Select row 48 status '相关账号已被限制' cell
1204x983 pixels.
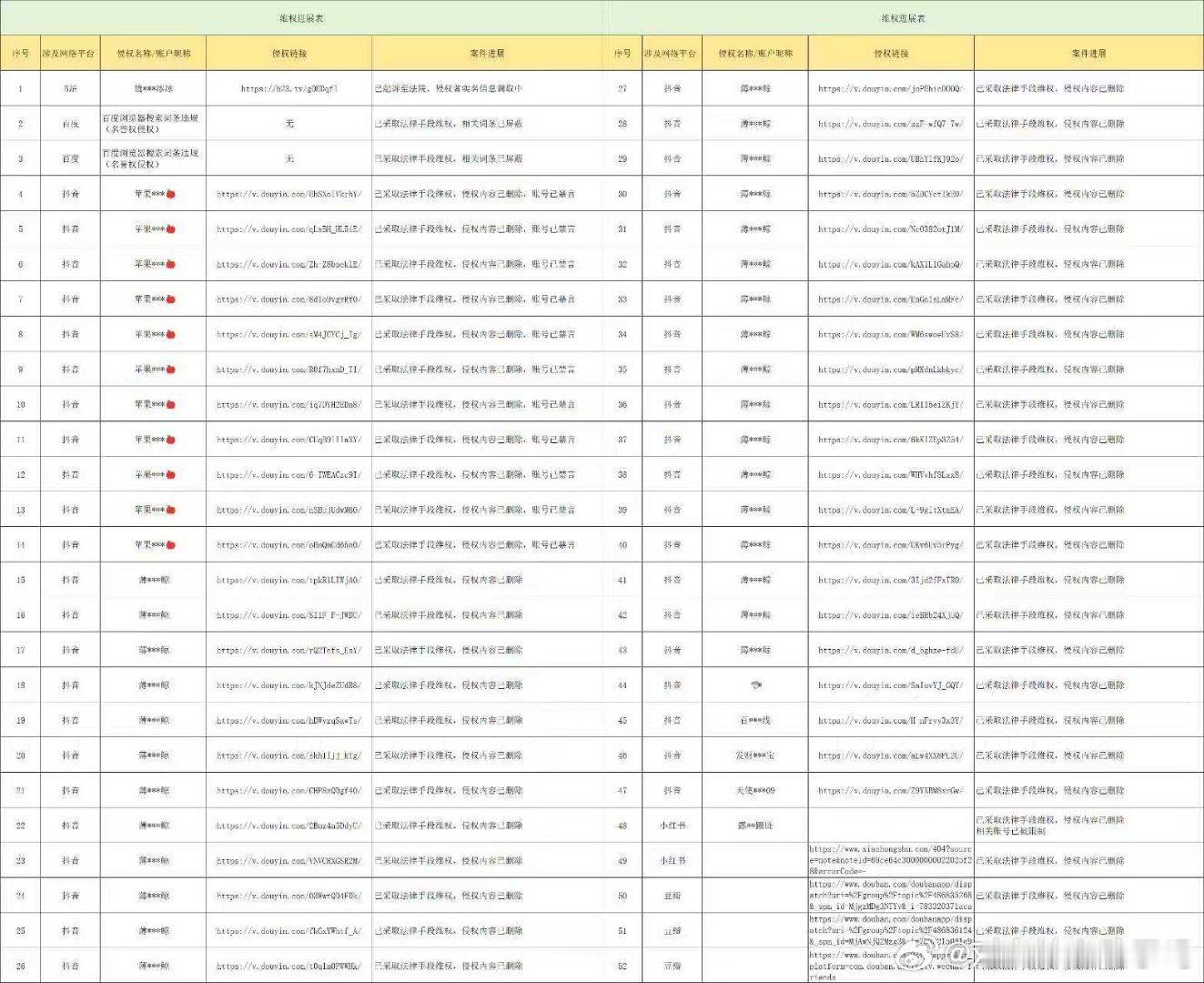(x=1088, y=825)
